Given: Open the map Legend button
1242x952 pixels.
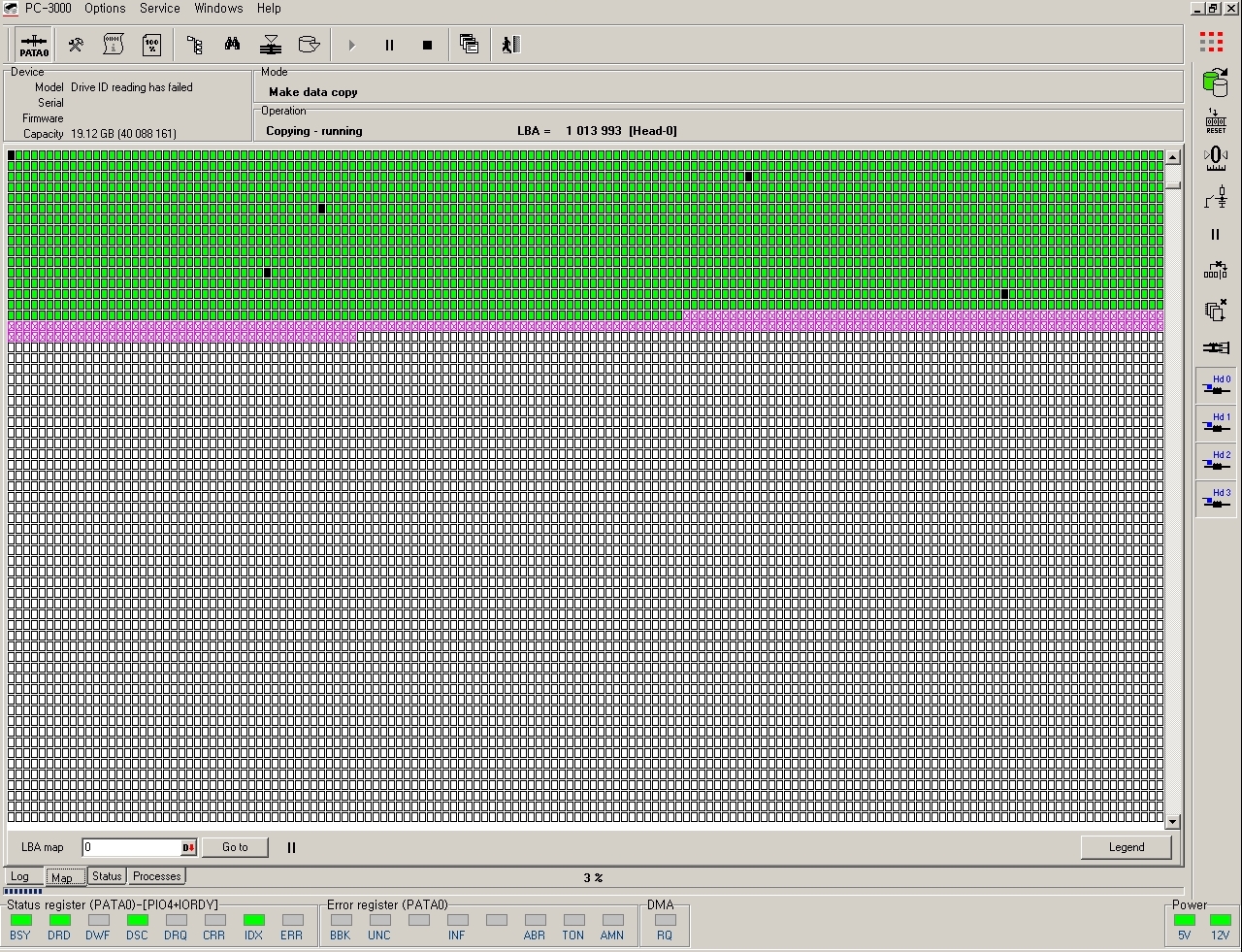Looking at the screenshot, I should [1126, 847].
